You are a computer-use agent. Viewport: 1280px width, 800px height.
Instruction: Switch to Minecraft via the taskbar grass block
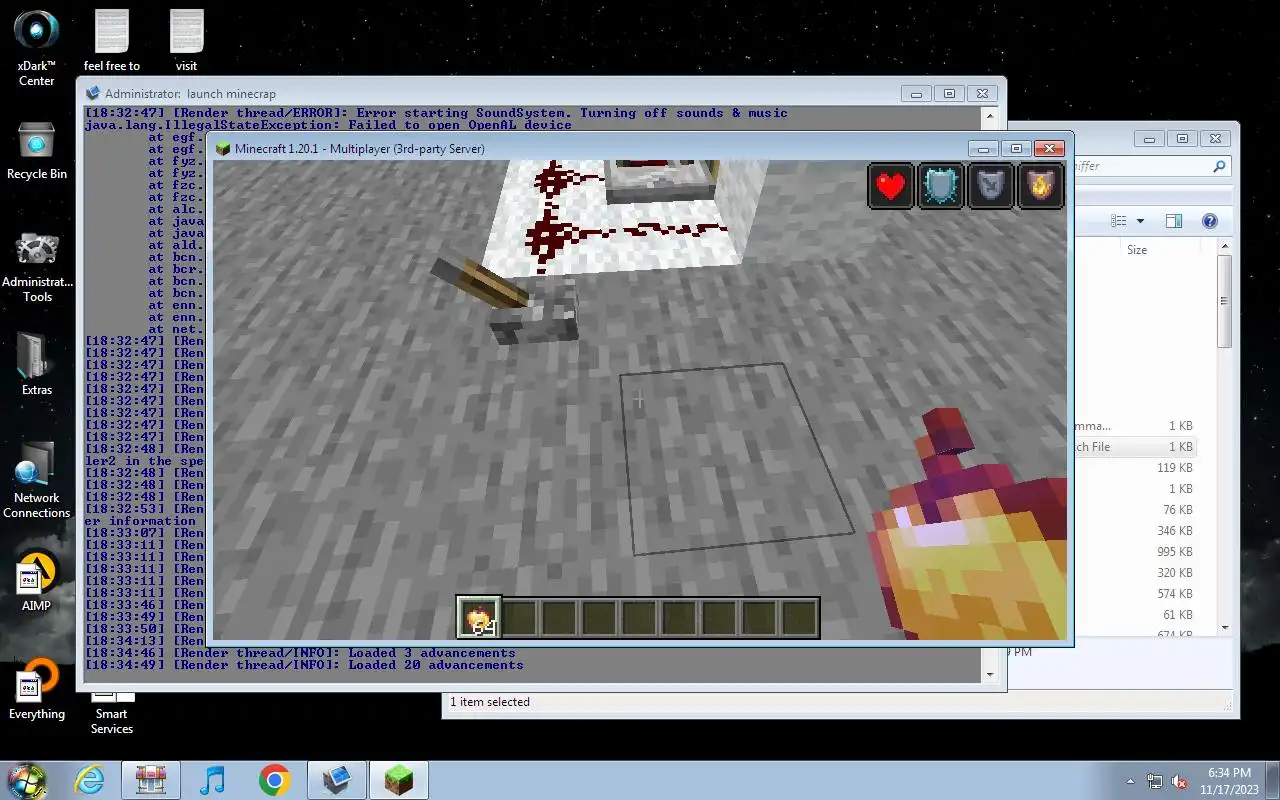point(398,780)
